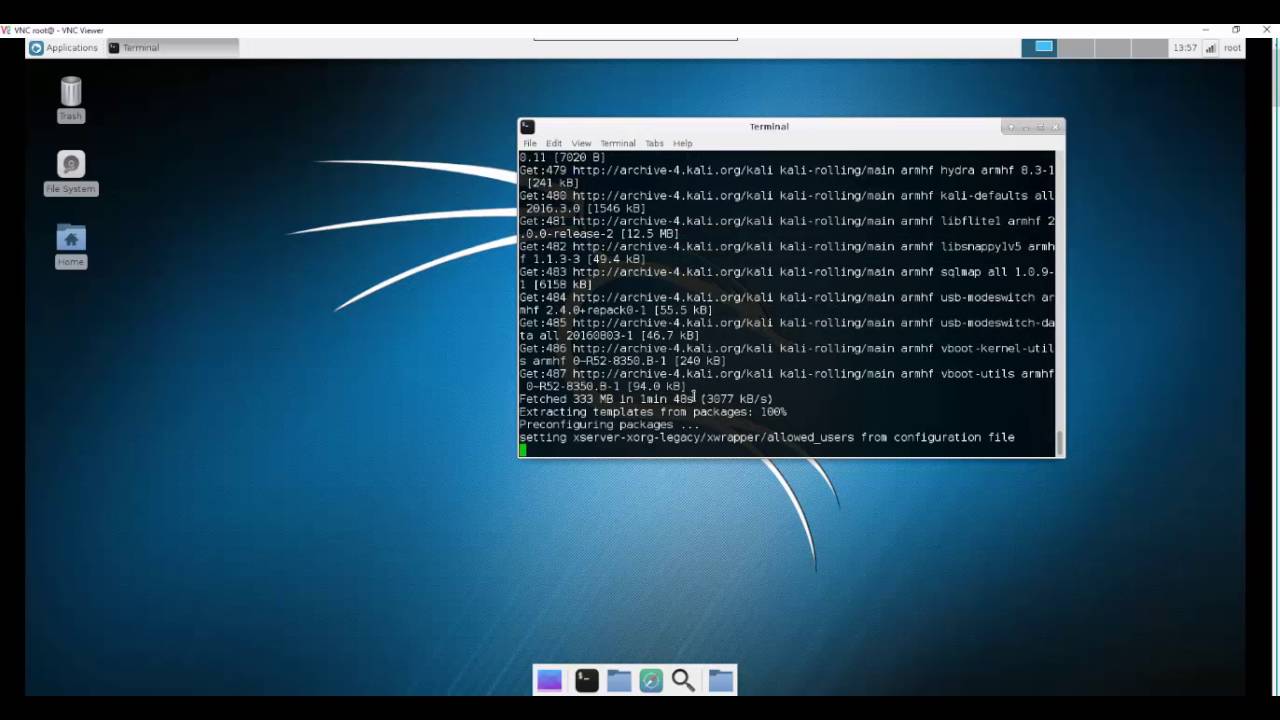Screen dimensions: 1280x720
Task: Click the Terminal window title bar
Action: point(769,126)
